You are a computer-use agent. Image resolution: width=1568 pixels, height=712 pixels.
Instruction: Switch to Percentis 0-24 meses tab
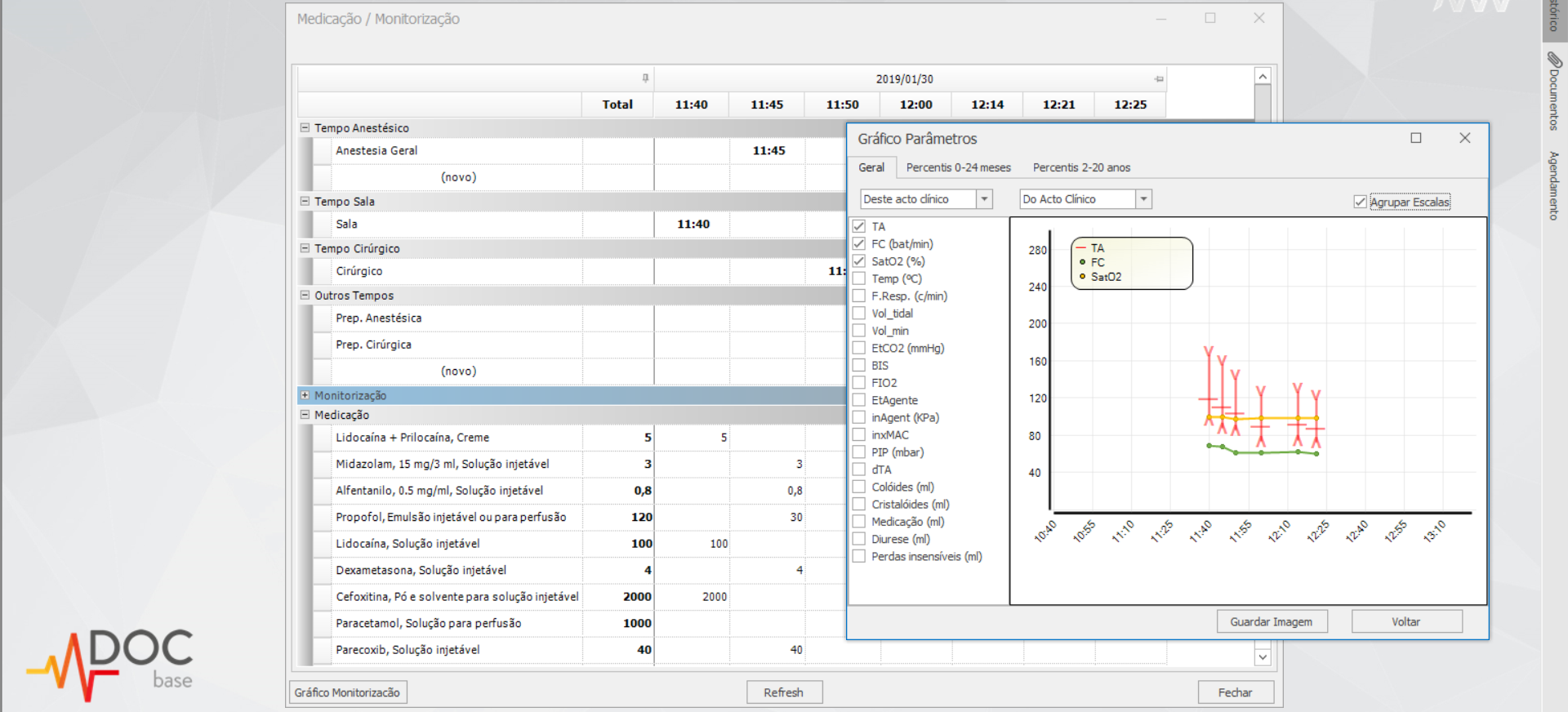(958, 167)
